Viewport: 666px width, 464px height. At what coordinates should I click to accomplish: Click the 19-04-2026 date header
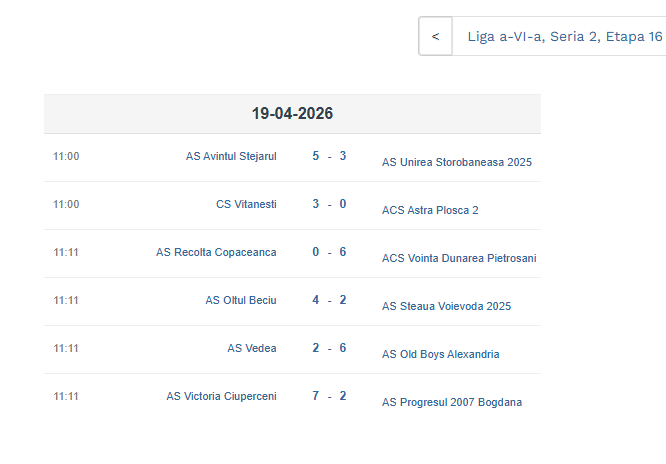coord(292,114)
